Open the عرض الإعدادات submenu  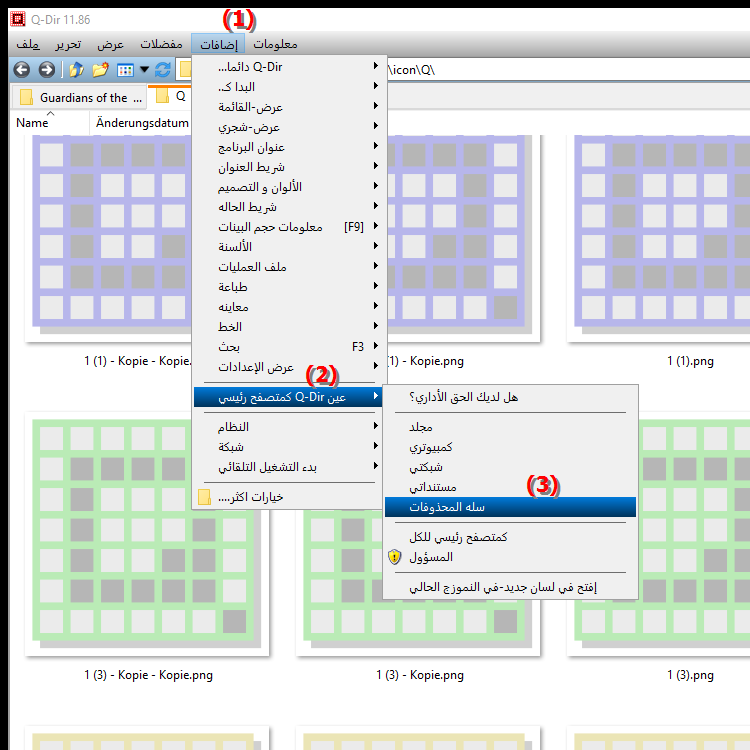point(289,367)
